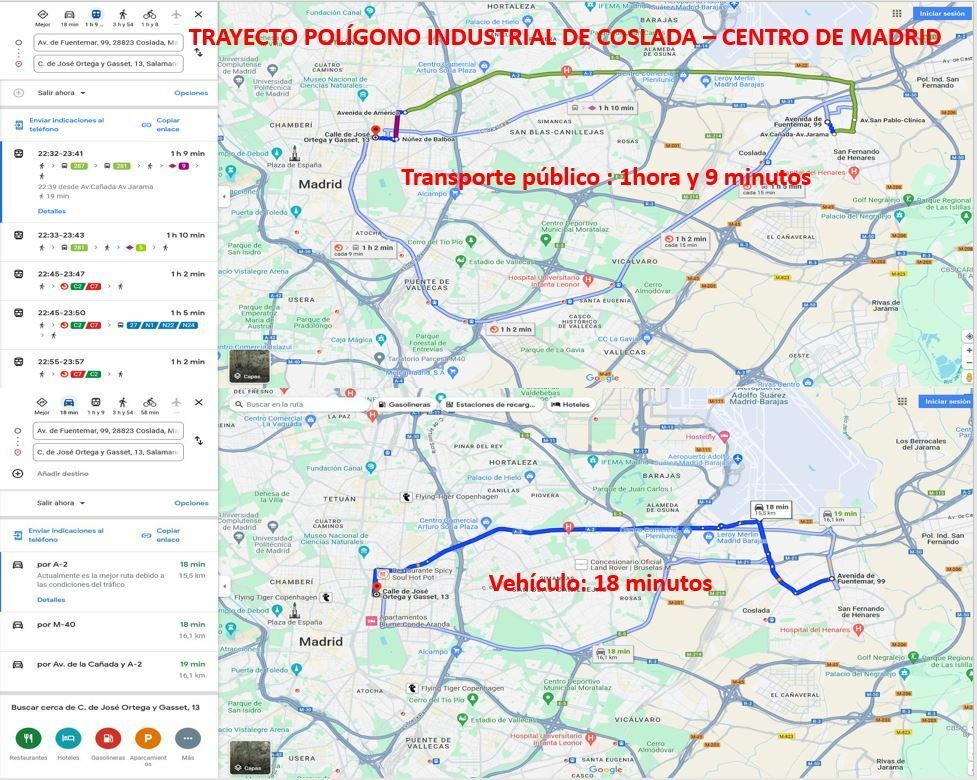Switch to driving mode in the transit panel
Image resolution: width=977 pixels, height=780 pixels.
[69, 17]
